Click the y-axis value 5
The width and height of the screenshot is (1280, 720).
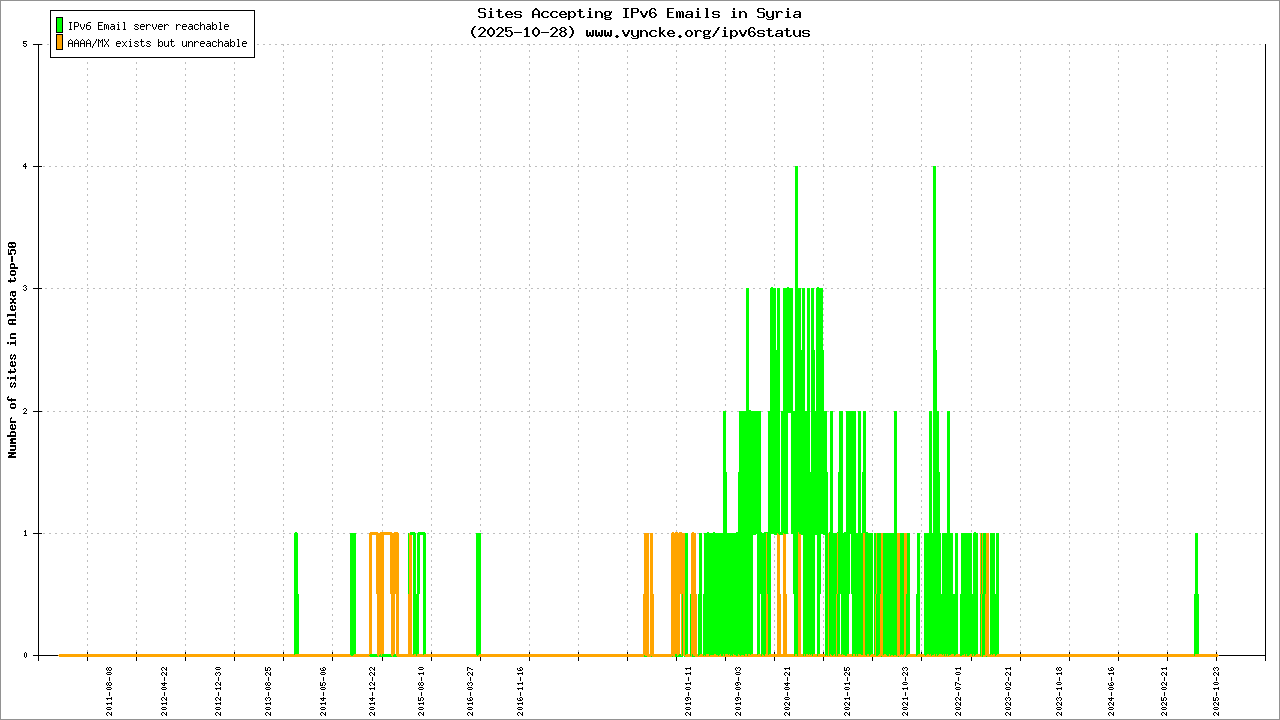pos(37,44)
